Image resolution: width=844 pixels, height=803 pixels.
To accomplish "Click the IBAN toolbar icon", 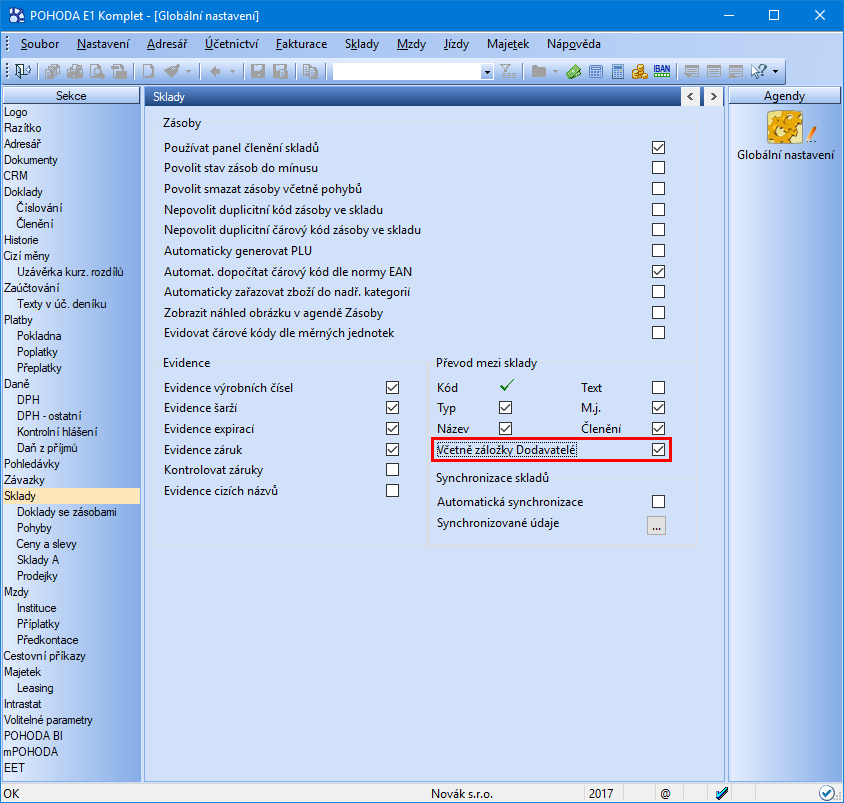I will pyautogui.click(x=662, y=71).
